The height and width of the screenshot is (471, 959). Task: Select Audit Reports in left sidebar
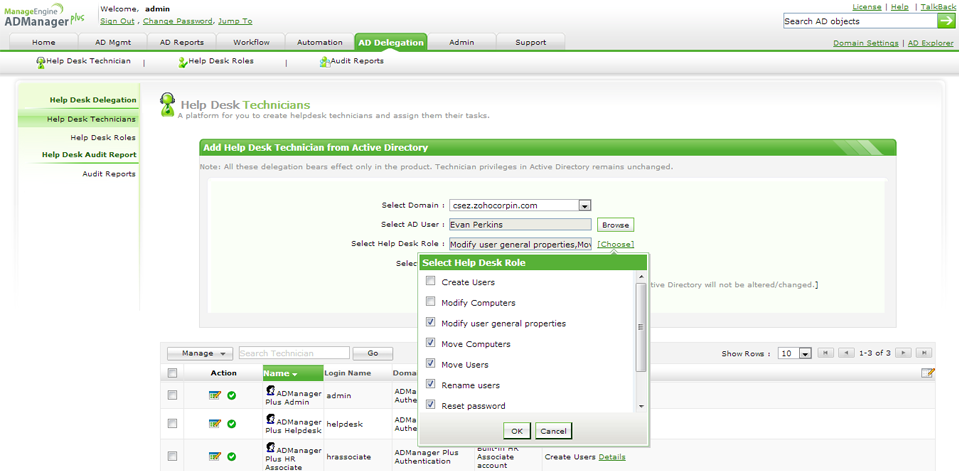coord(109,174)
